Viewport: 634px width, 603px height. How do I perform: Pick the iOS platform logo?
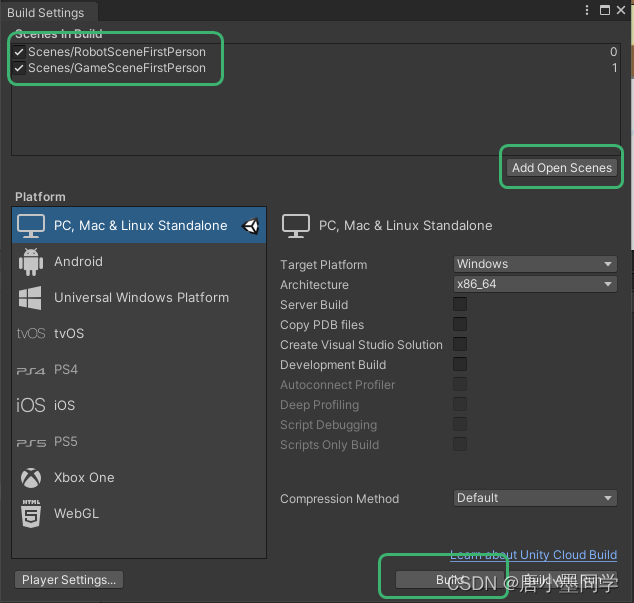pos(31,405)
